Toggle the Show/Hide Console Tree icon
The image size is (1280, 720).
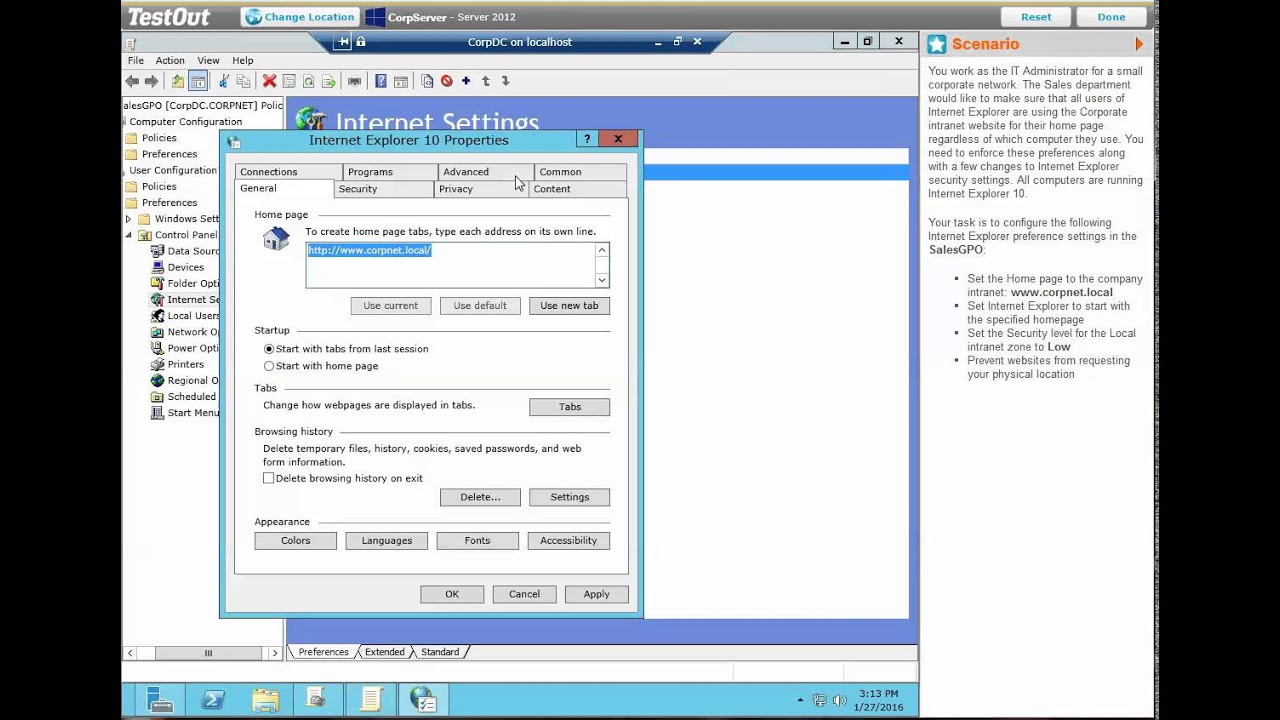point(198,81)
